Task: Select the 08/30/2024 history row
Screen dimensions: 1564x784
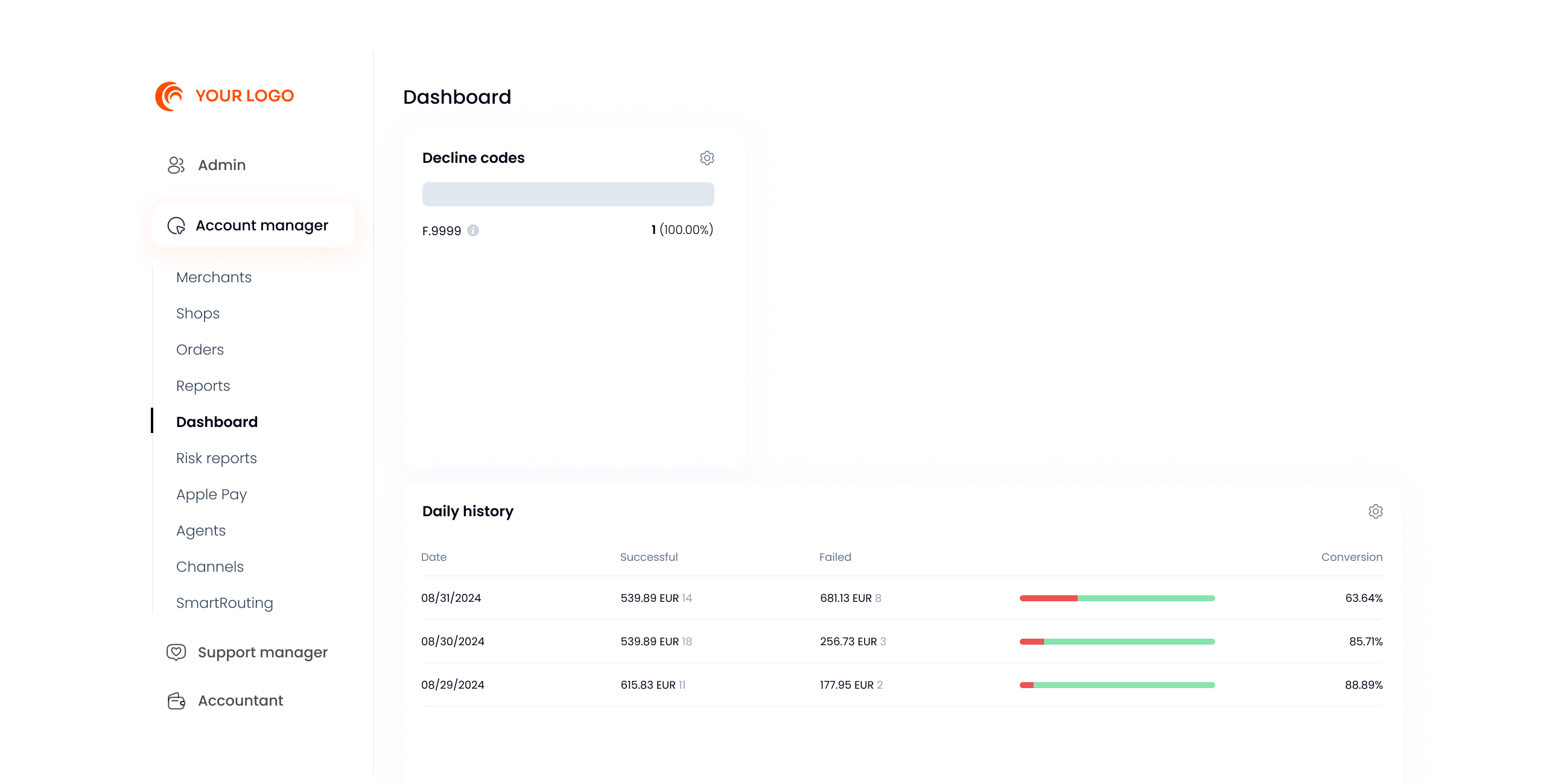Action: (901, 642)
